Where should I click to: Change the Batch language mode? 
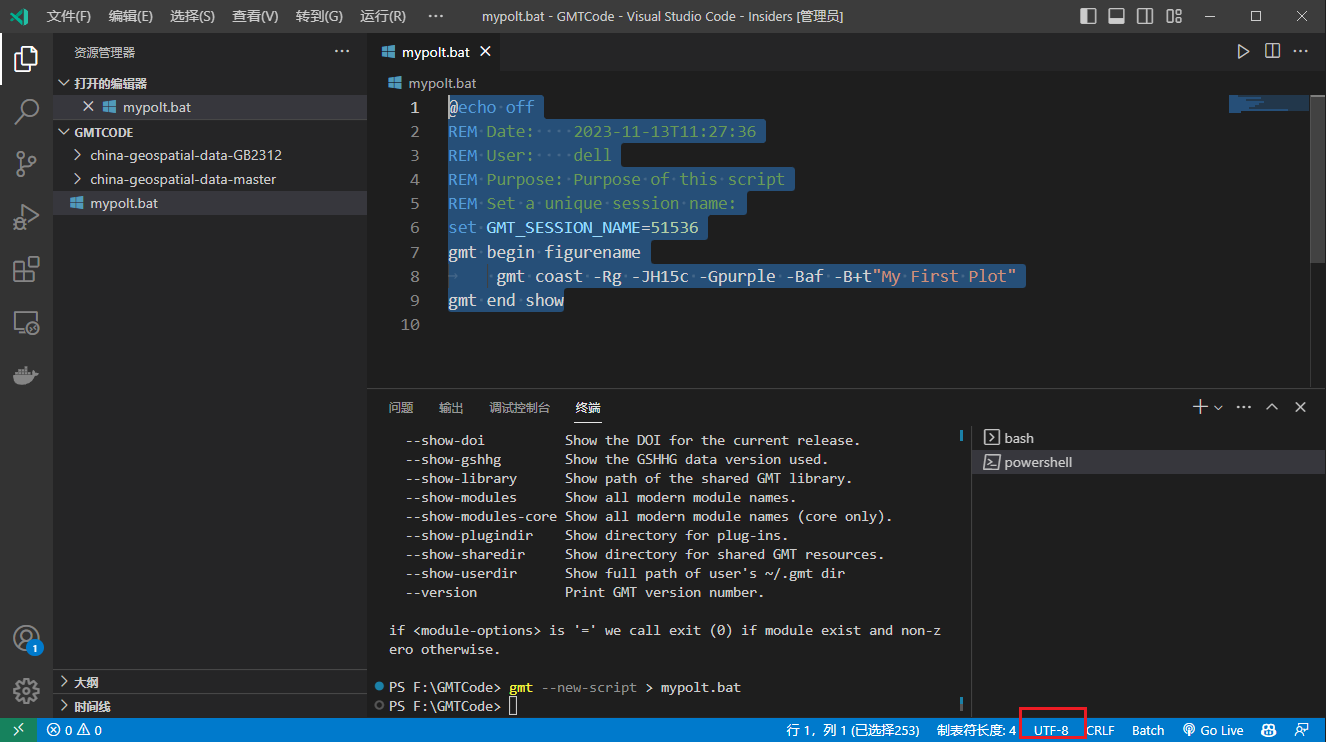[x=1148, y=730]
